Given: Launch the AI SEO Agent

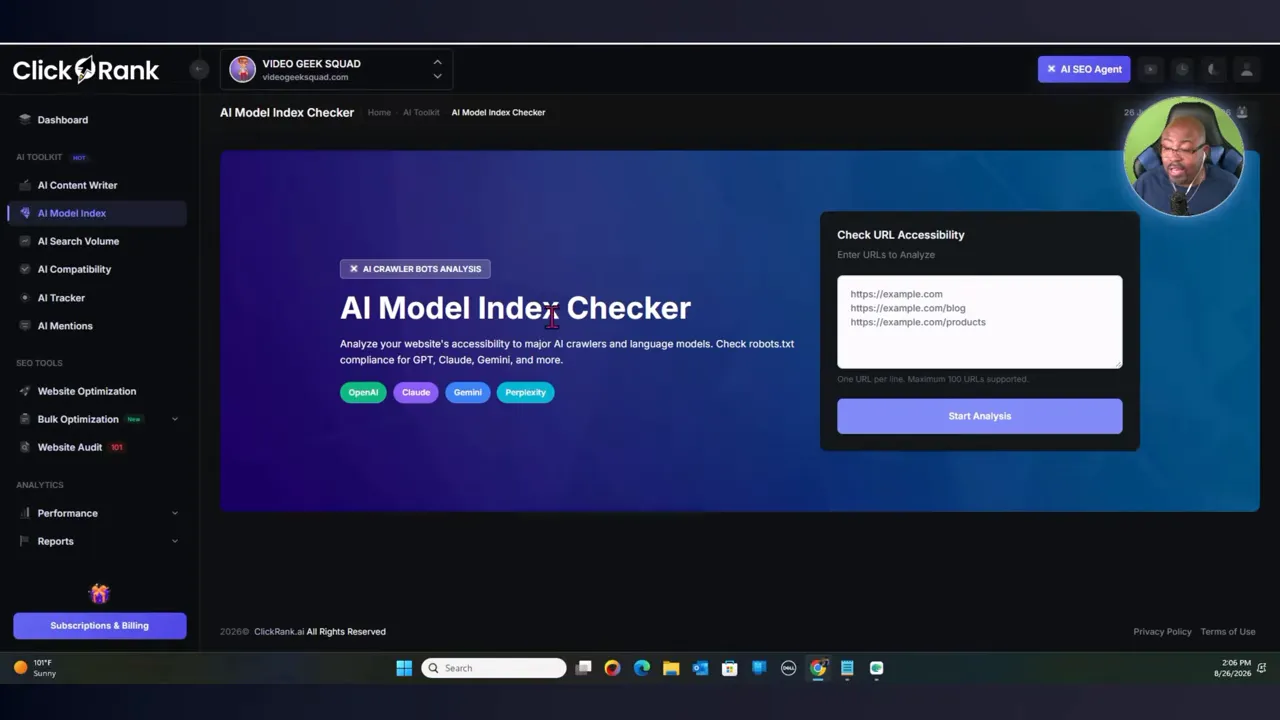Looking at the screenshot, I should [x=1084, y=69].
